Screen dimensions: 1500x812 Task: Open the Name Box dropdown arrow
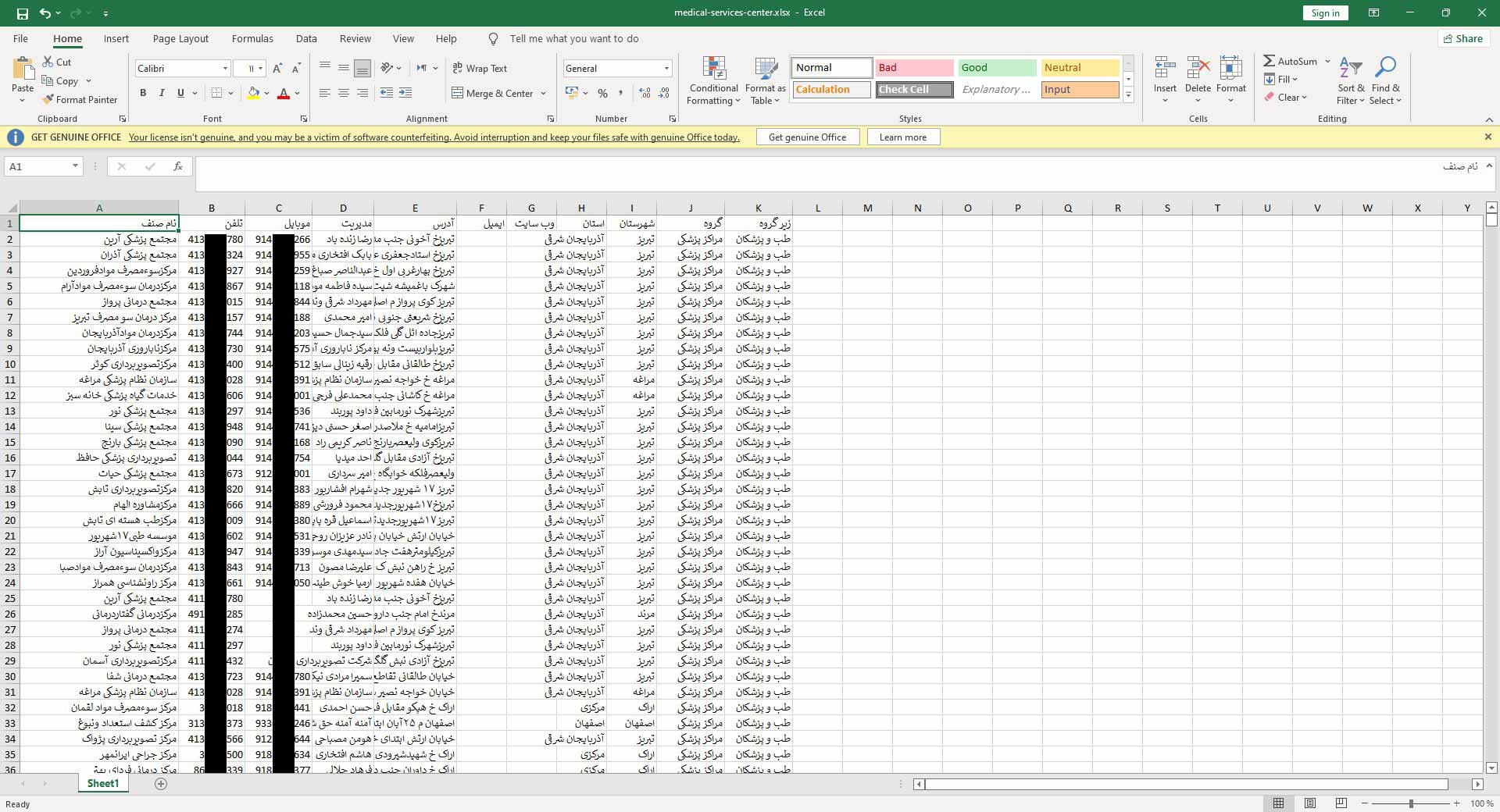[75, 166]
